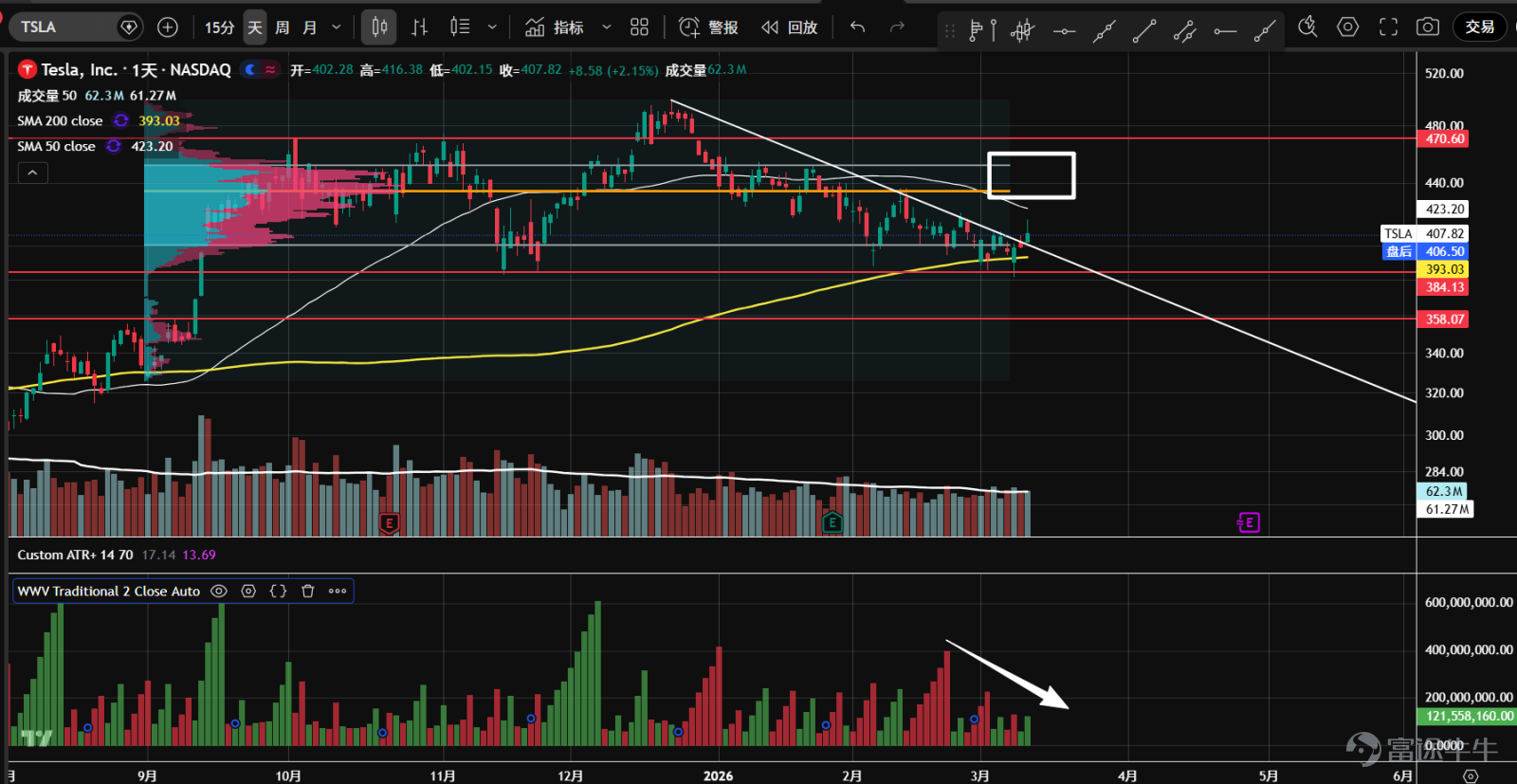Open WWV indicator more options menu
1517x784 pixels.
[338, 591]
